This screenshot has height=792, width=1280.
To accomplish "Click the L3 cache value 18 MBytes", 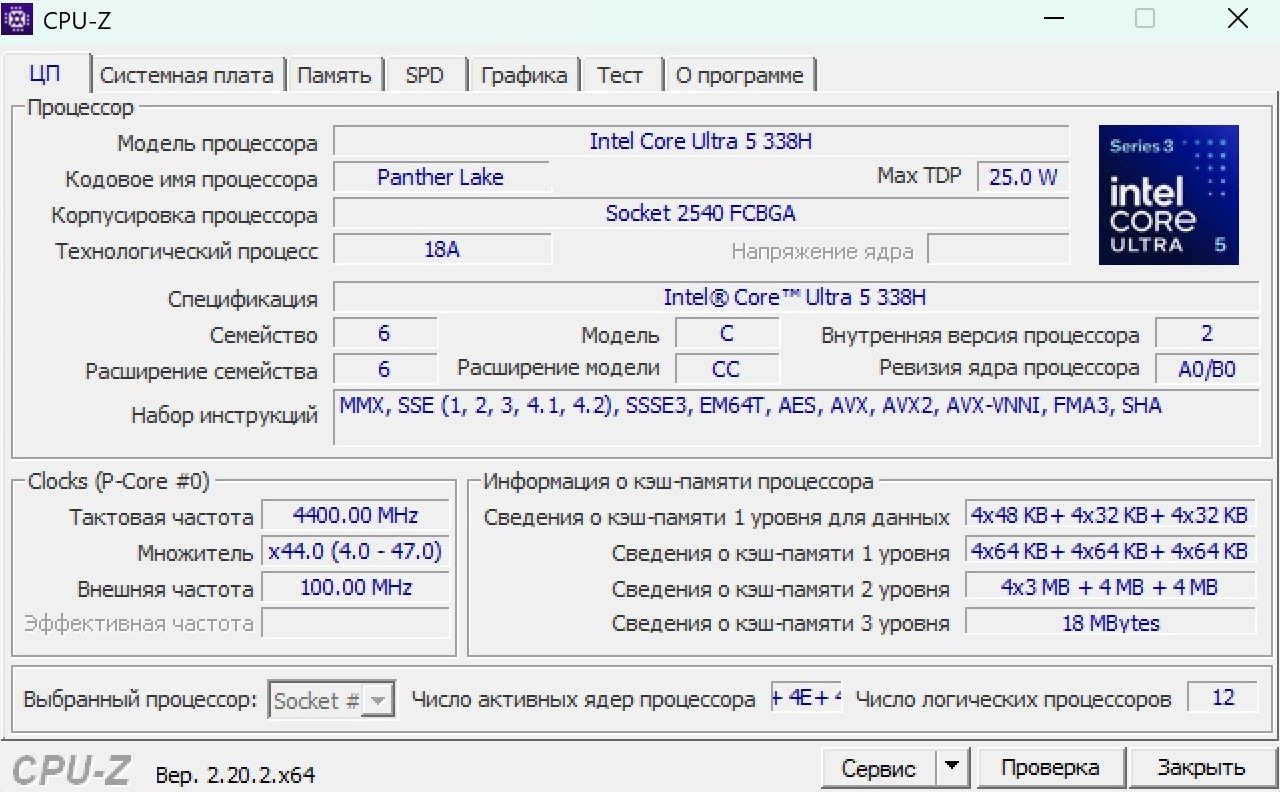I will (x=1110, y=624).
